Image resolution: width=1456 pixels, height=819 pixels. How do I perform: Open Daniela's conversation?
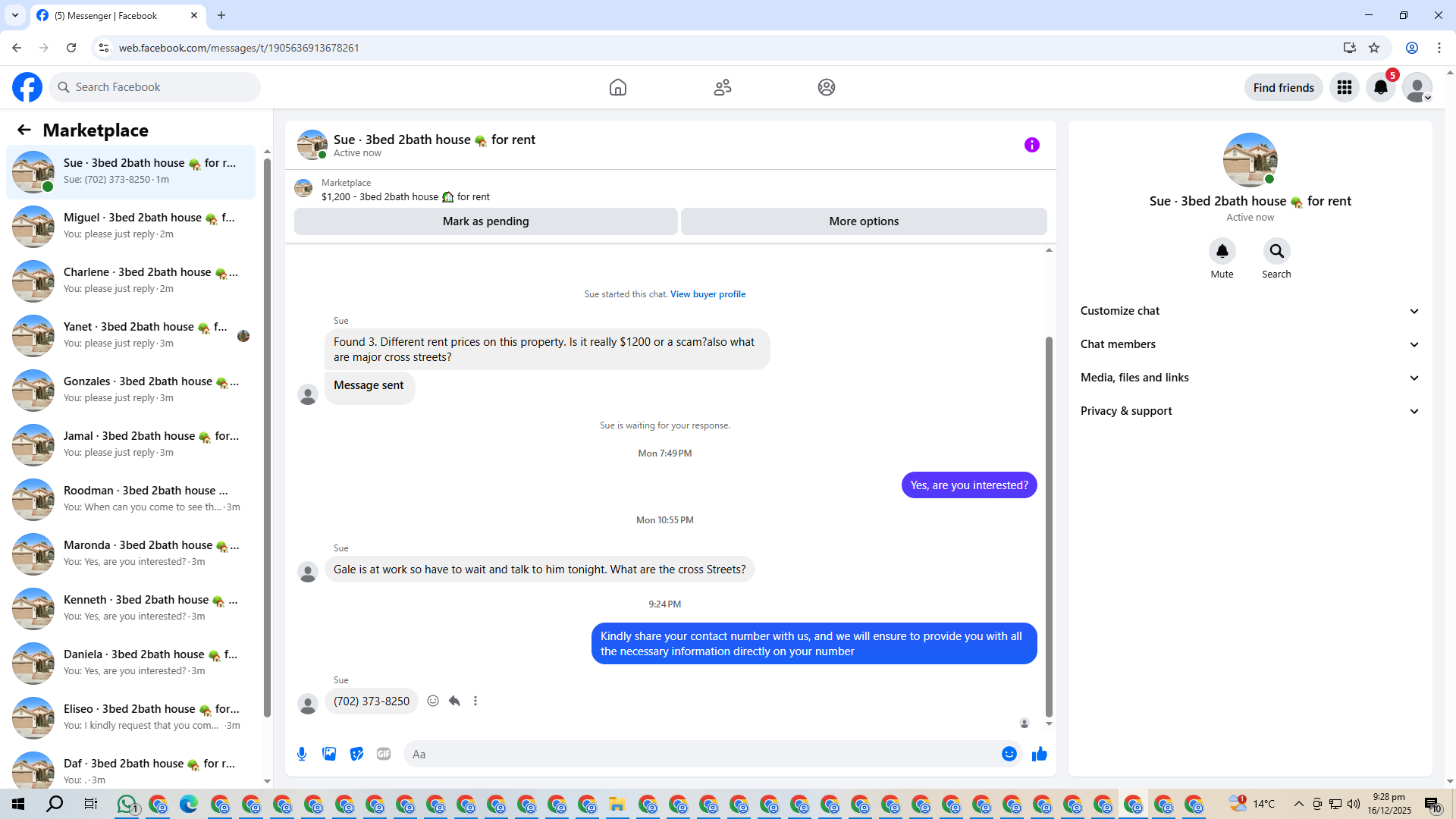click(131, 663)
